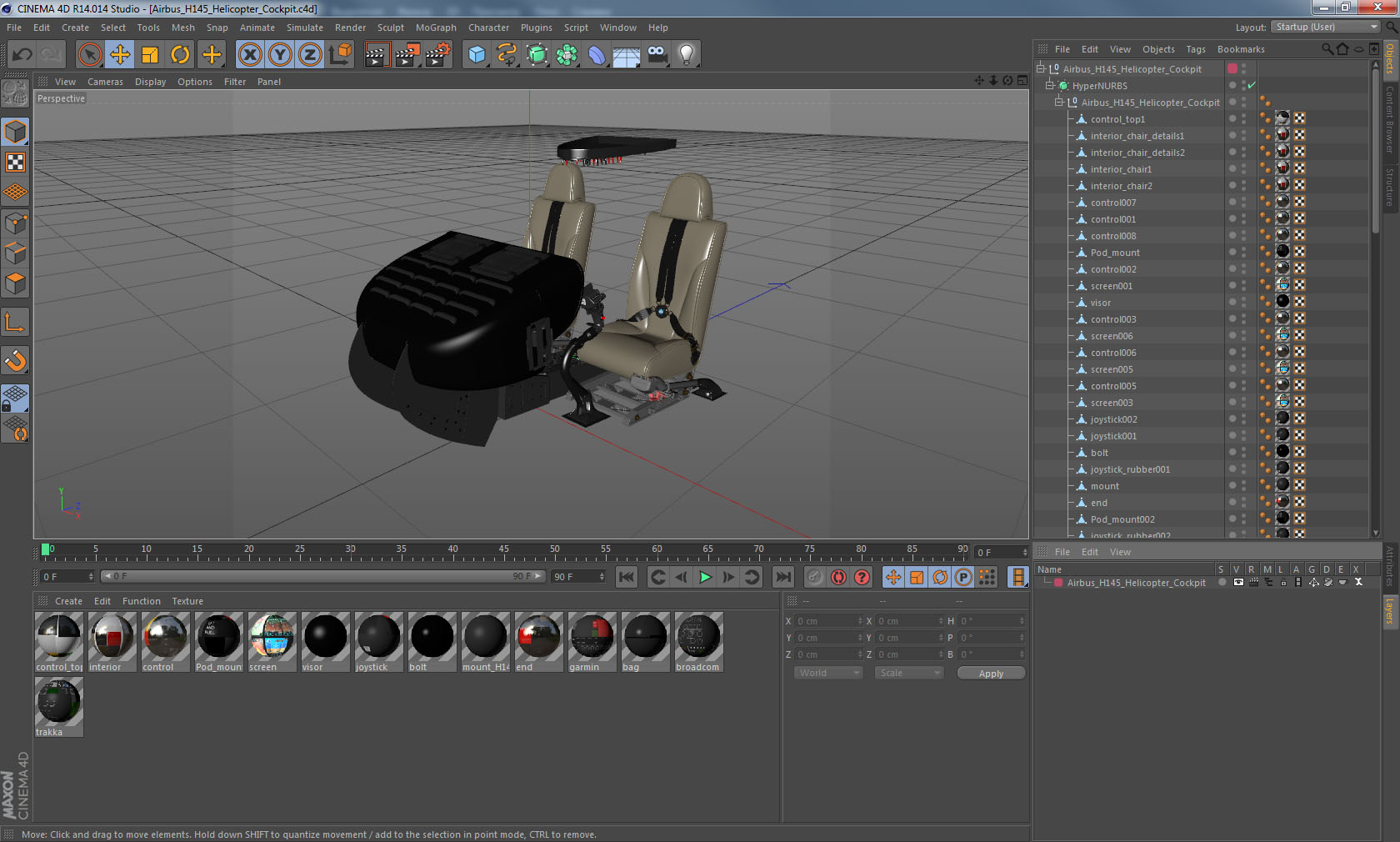Viewport: 1400px width, 842px height.
Task: Open the World coordinate system dropdown
Action: (828, 673)
